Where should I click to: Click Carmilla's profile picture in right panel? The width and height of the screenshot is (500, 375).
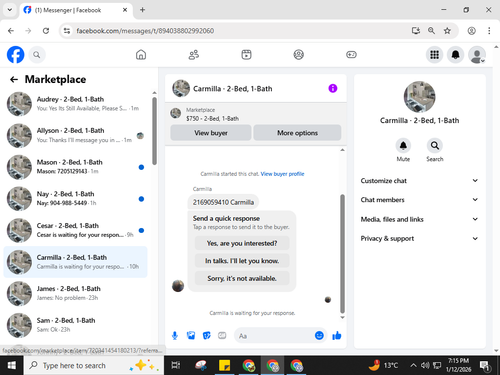tap(419, 97)
